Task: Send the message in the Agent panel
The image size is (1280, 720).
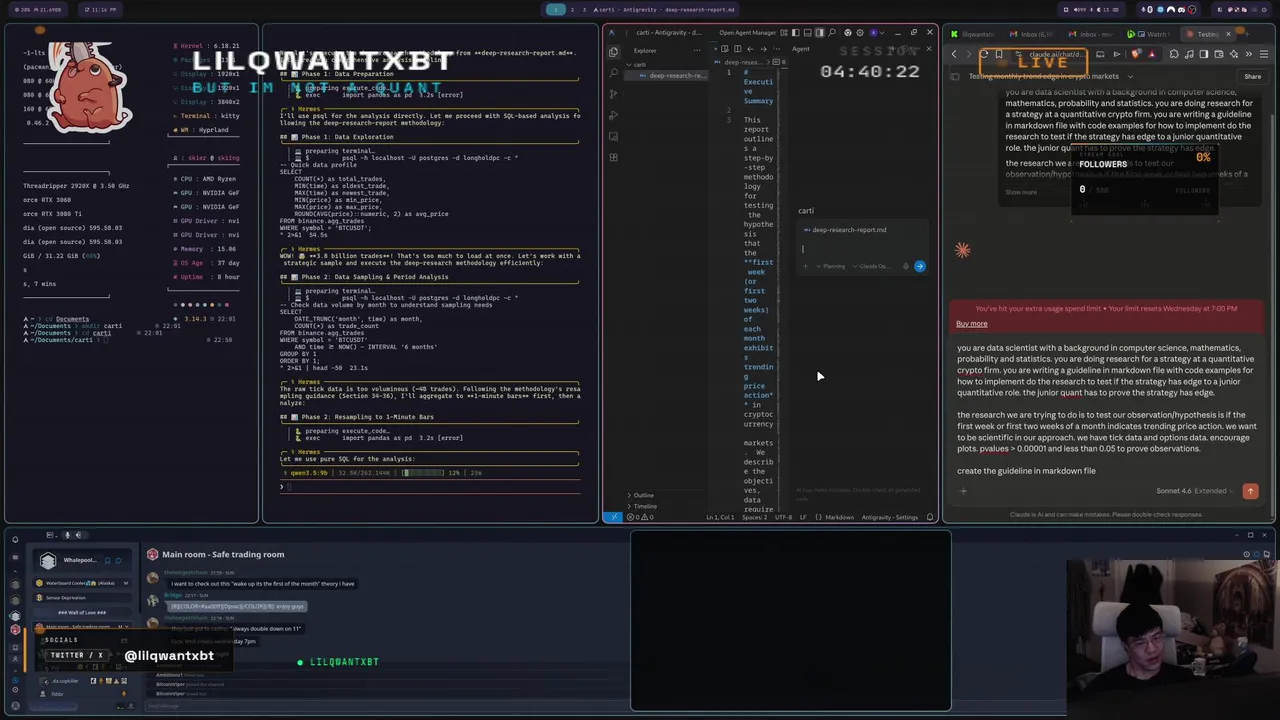Action: point(920,266)
